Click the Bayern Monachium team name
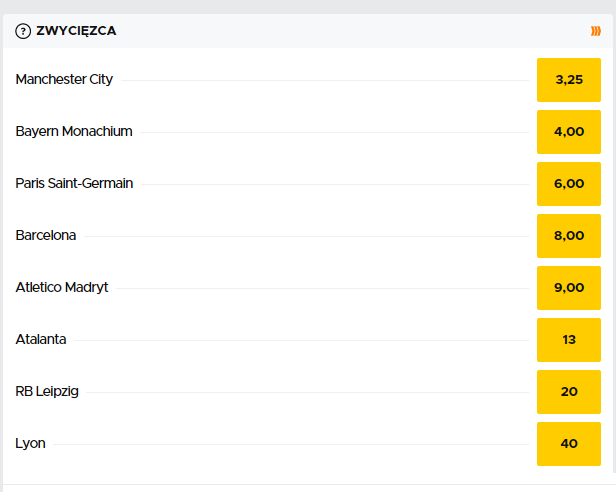Screen dimensions: 616x492 coord(74,131)
